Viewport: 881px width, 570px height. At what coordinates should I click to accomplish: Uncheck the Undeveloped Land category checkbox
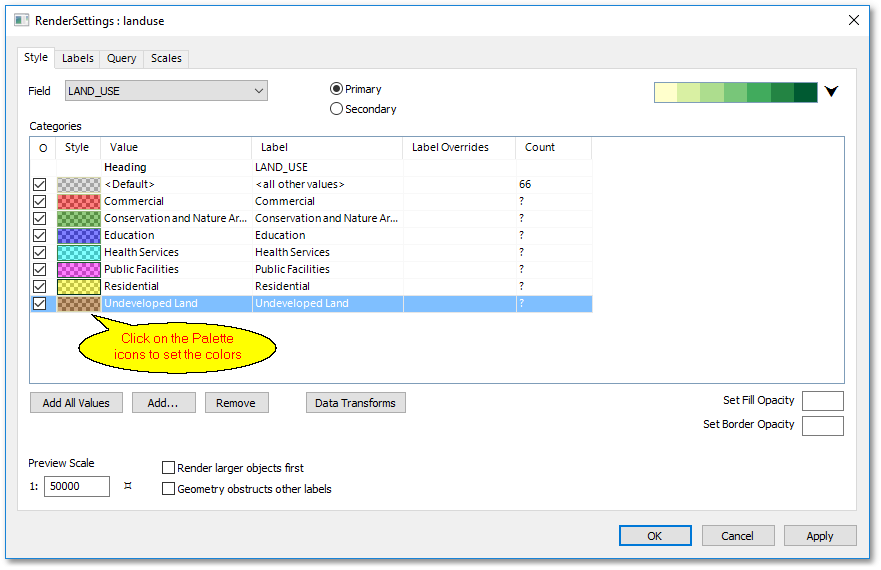coord(39,304)
